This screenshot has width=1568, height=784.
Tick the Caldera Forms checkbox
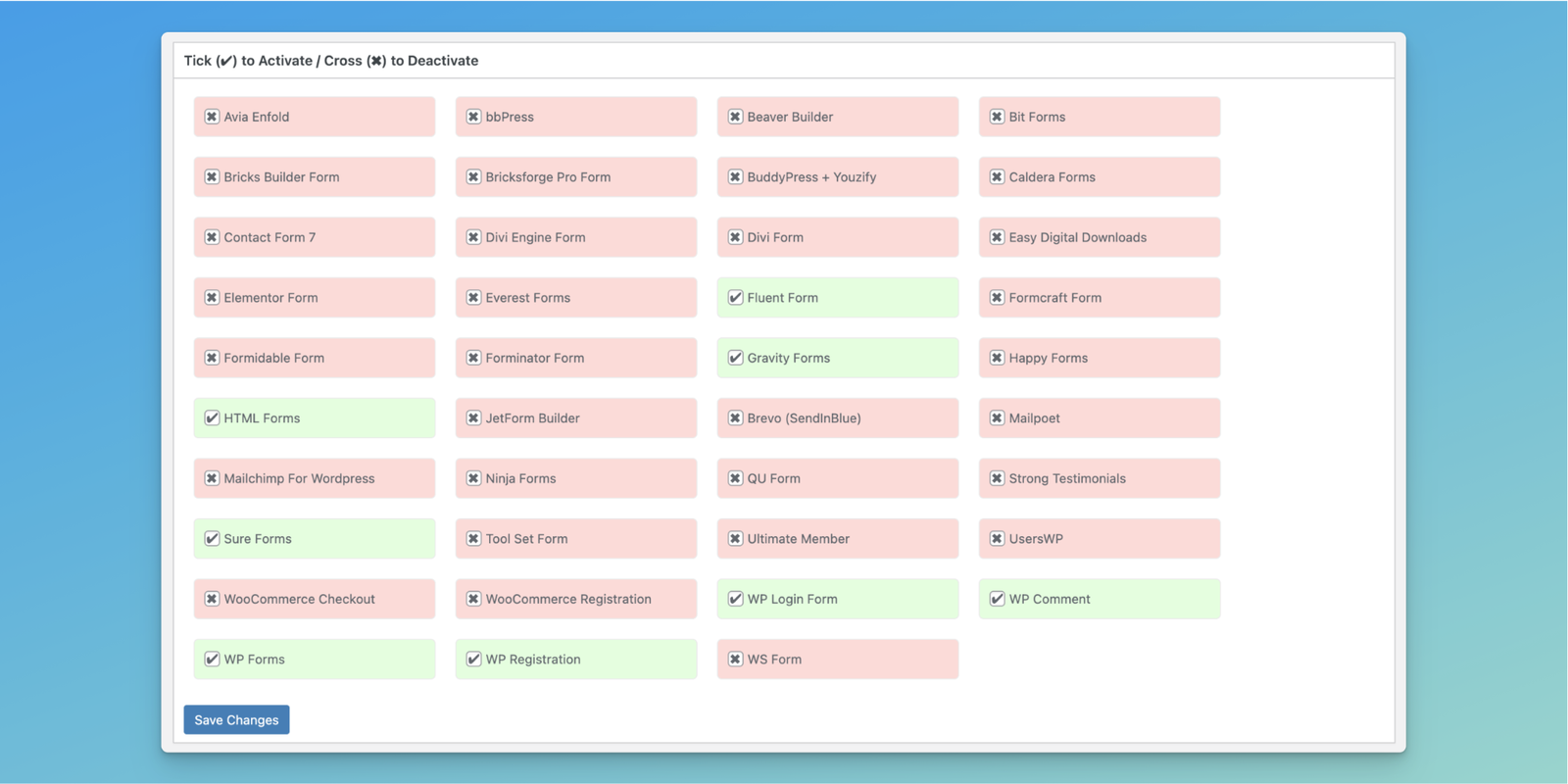pyautogui.click(x=997, y=177)
